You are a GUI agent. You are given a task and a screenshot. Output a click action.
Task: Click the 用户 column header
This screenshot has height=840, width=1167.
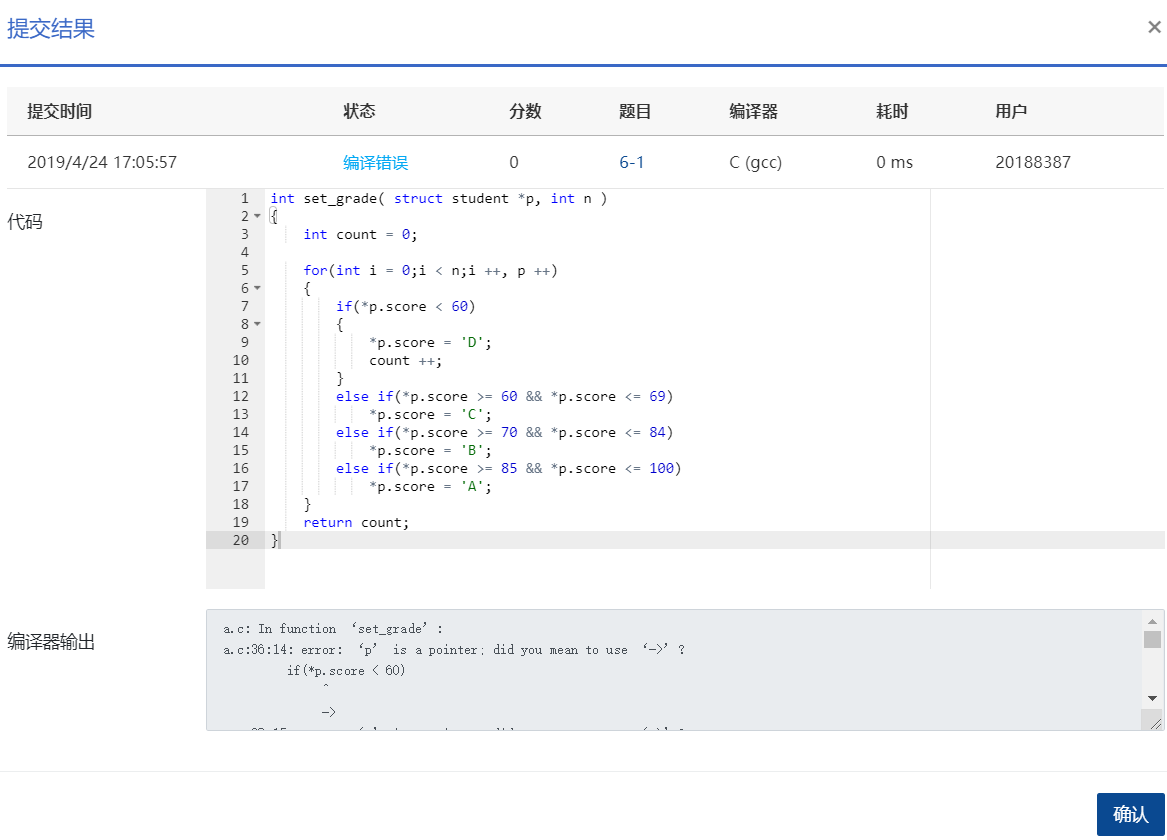pos(1011,112)
